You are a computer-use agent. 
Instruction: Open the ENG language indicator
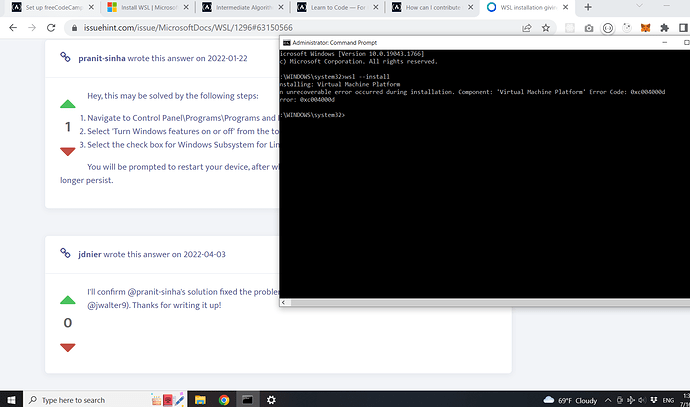click(668, 400)
